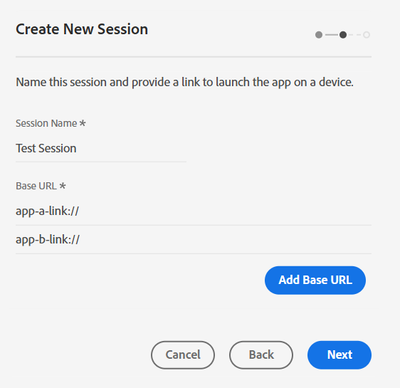Click the Base URL label
The image size is (400, 388).
point(36,186)
